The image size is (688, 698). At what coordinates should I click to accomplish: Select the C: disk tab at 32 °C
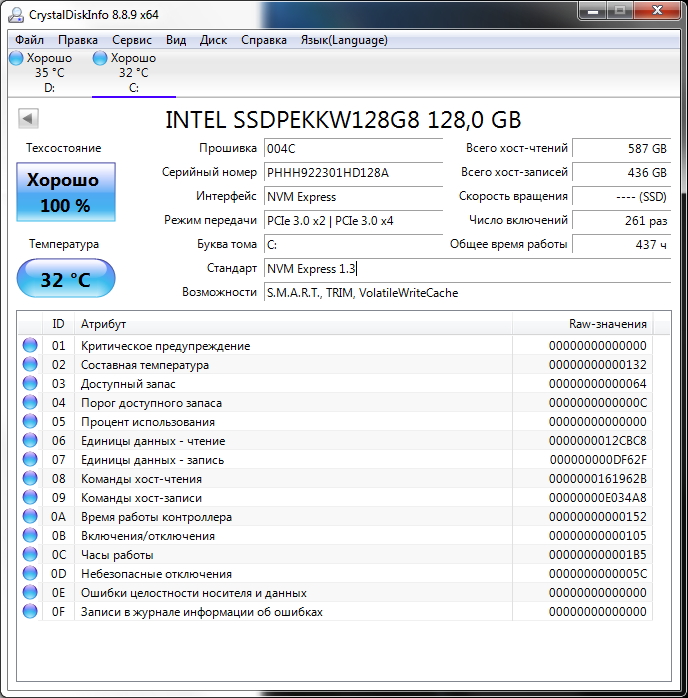pos(134,73)
